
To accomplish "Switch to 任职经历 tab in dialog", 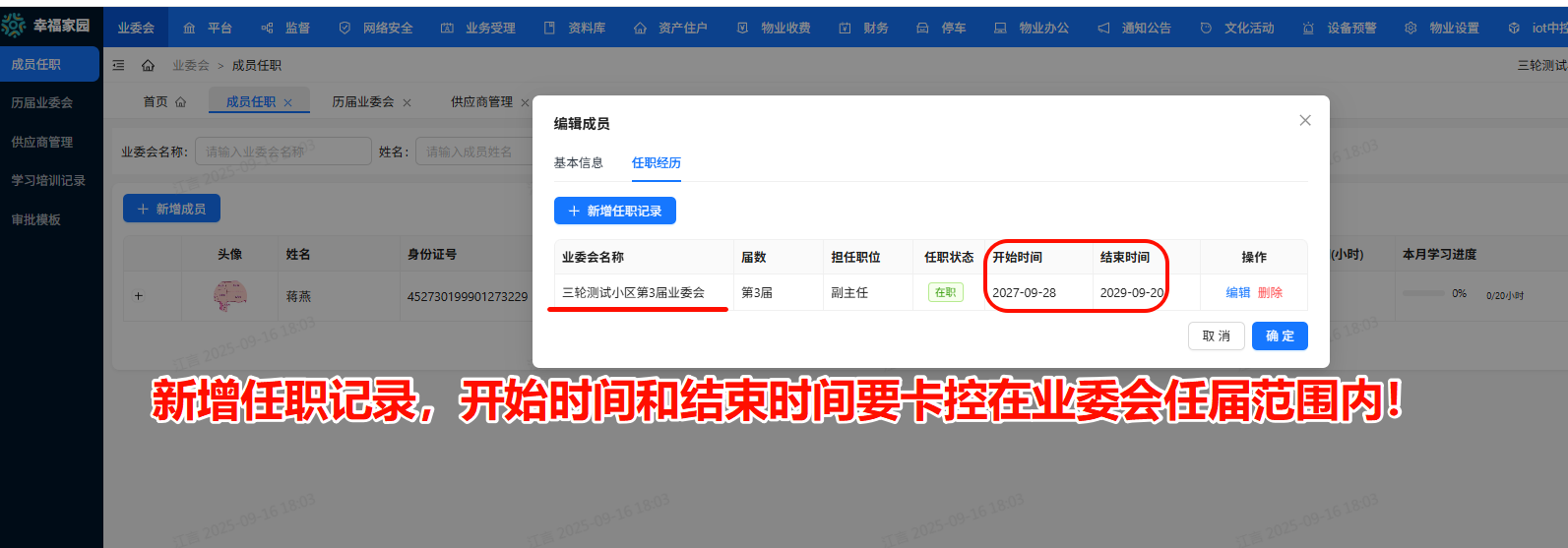I will (x=657, y=162).
